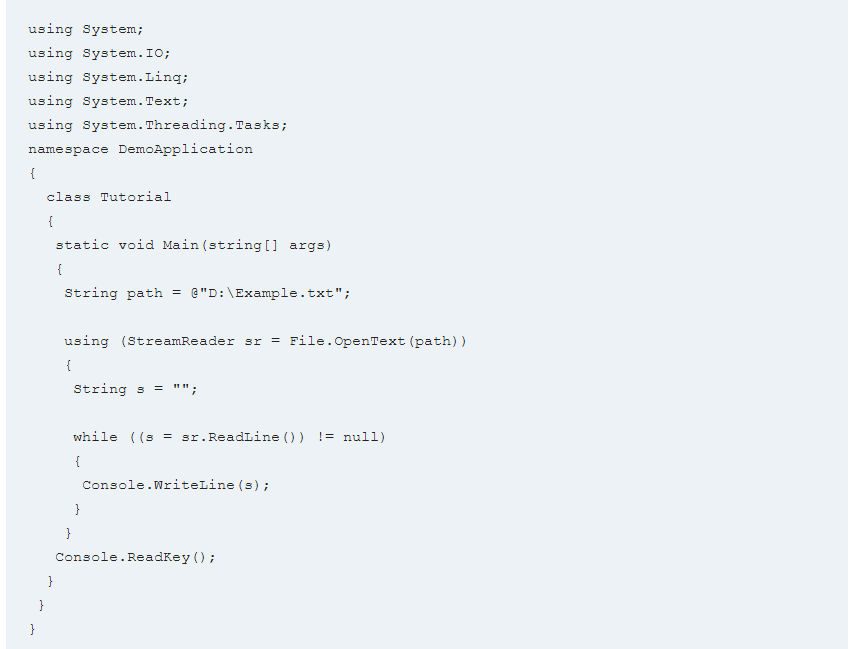855x649 pixels.
Task: Click the 'Console.ReadKey();' statement
Action: pos(135,557)
